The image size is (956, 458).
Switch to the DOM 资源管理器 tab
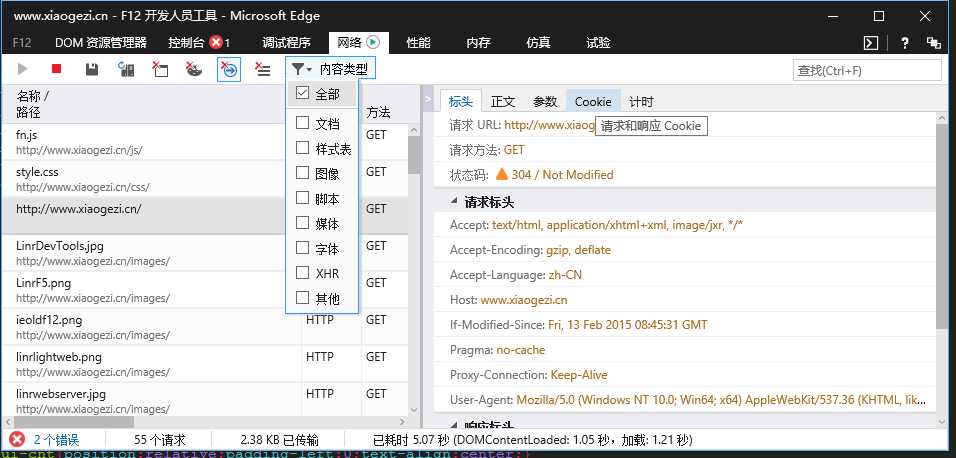coord(101,43)
